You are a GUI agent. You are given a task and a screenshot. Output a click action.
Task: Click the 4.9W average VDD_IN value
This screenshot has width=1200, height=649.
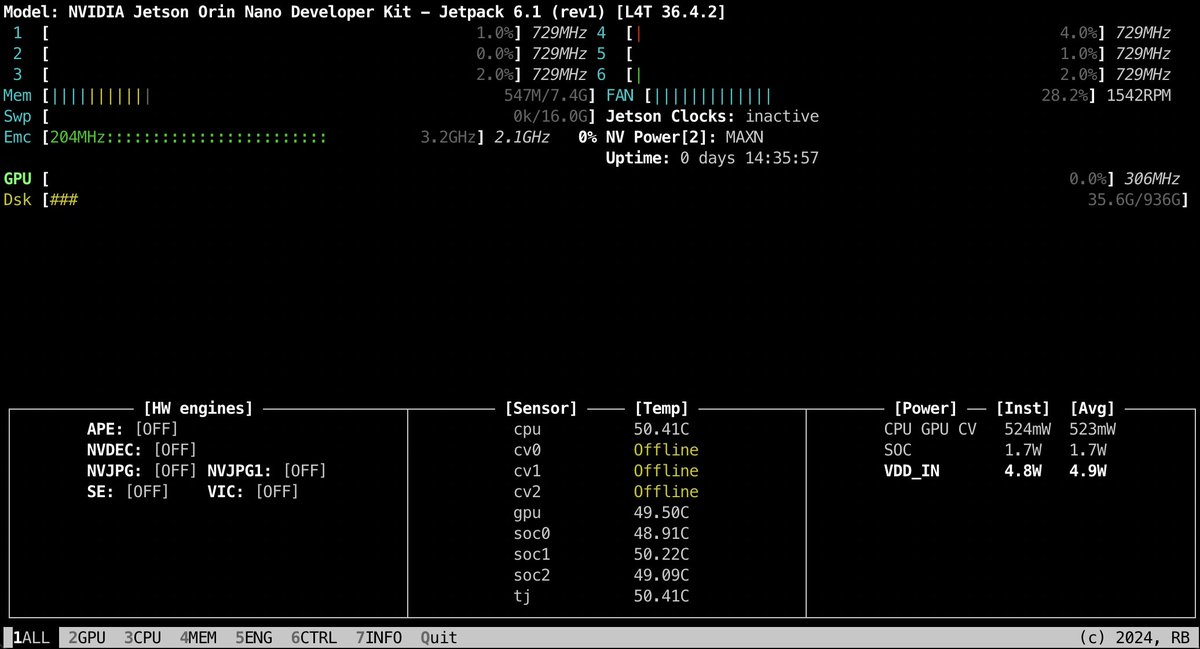1088,471
